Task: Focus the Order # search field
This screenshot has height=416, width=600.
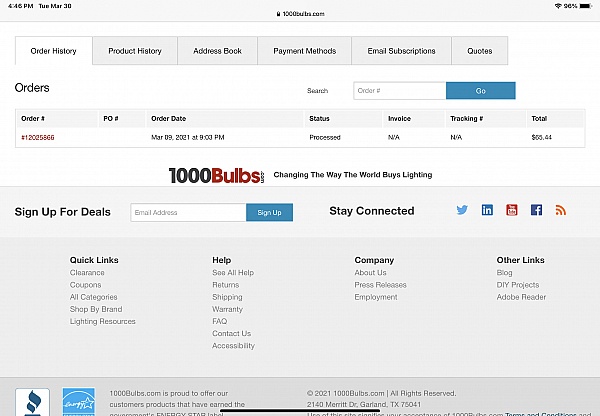Action: [399, 91]
